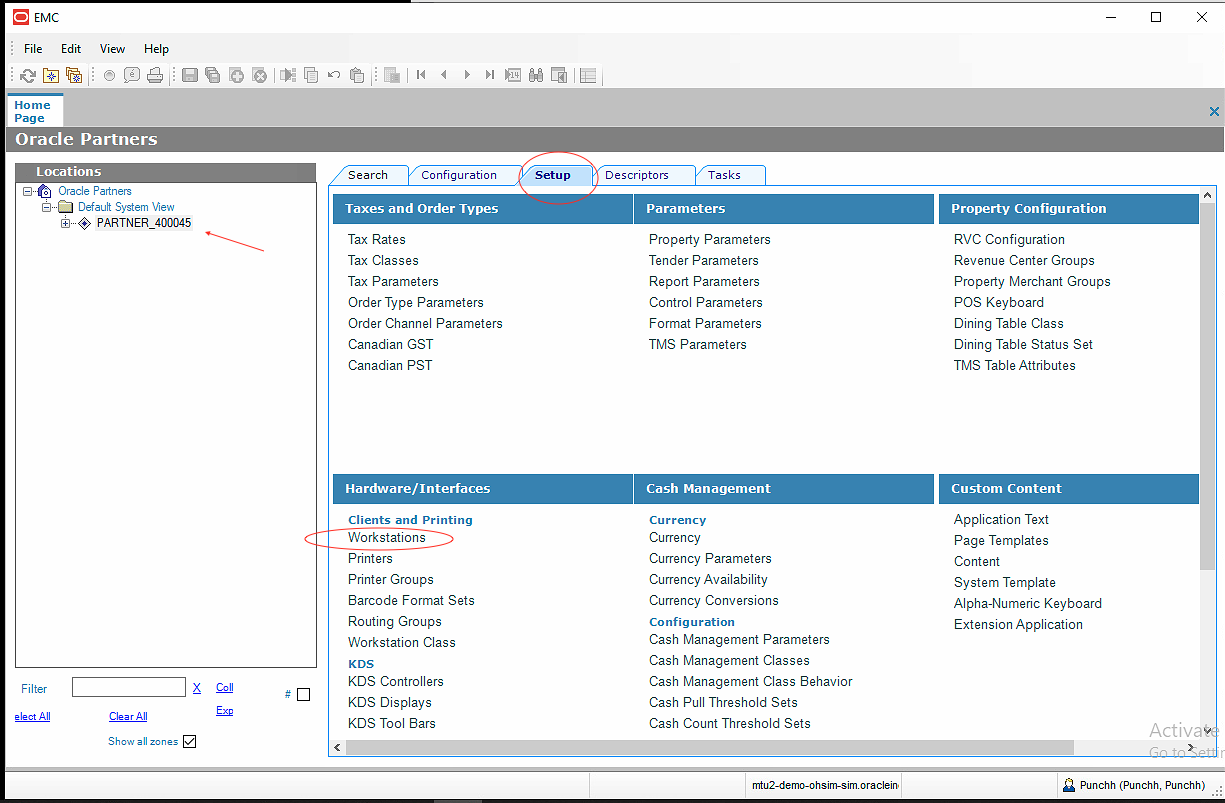Click the Undo curved-arrow icon

coord(334,75)
